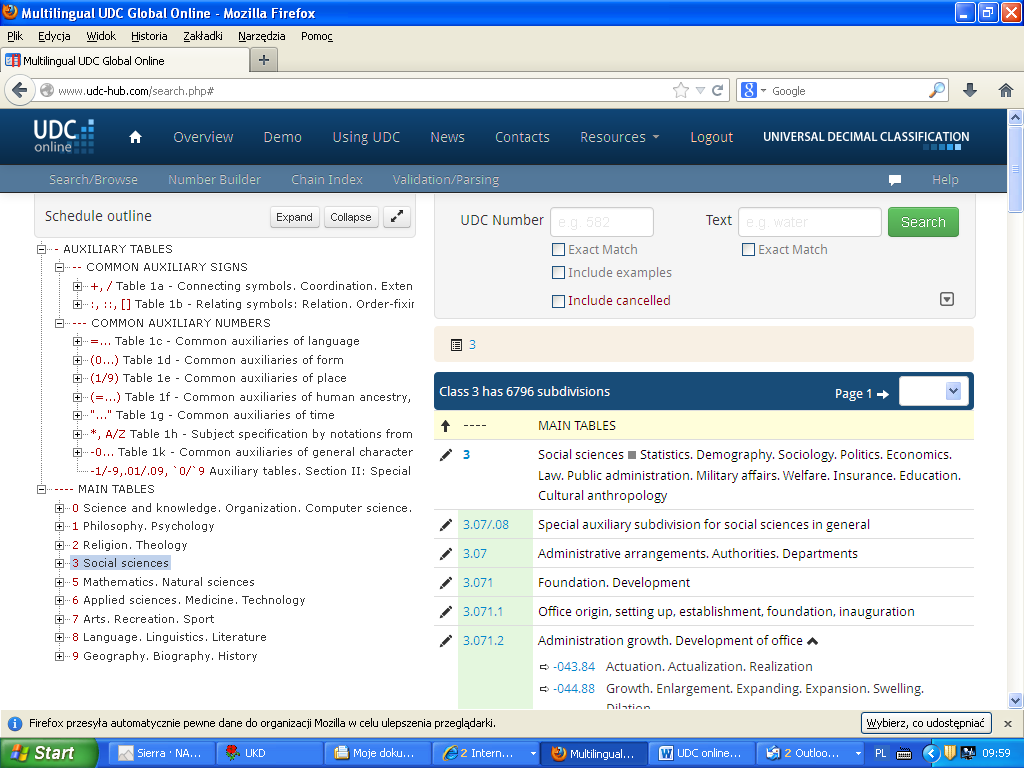
Task: Click in the UDC Number input field
Action: [602, 222]
